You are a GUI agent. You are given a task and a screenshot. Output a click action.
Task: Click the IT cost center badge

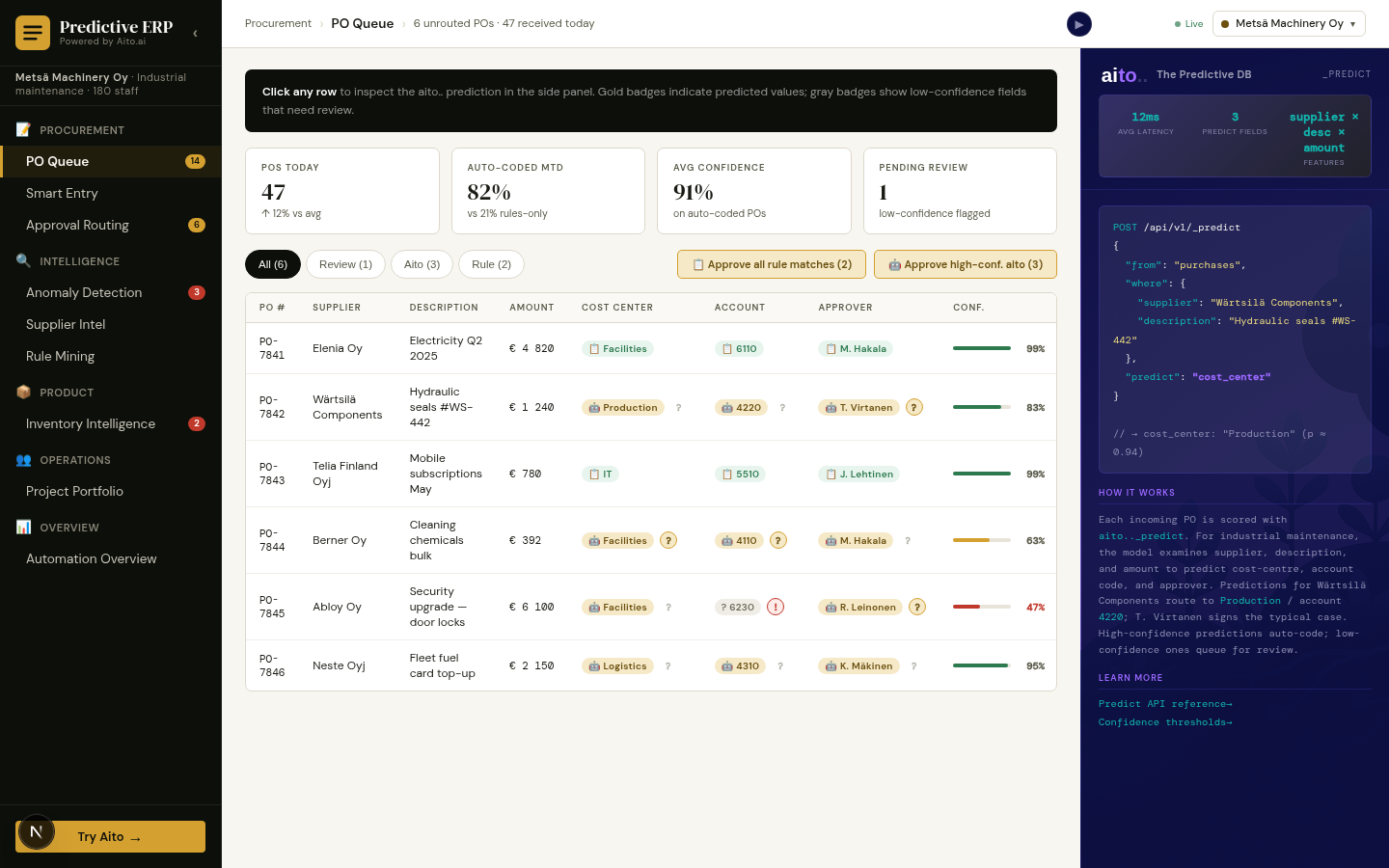click(x=600, y=475)
